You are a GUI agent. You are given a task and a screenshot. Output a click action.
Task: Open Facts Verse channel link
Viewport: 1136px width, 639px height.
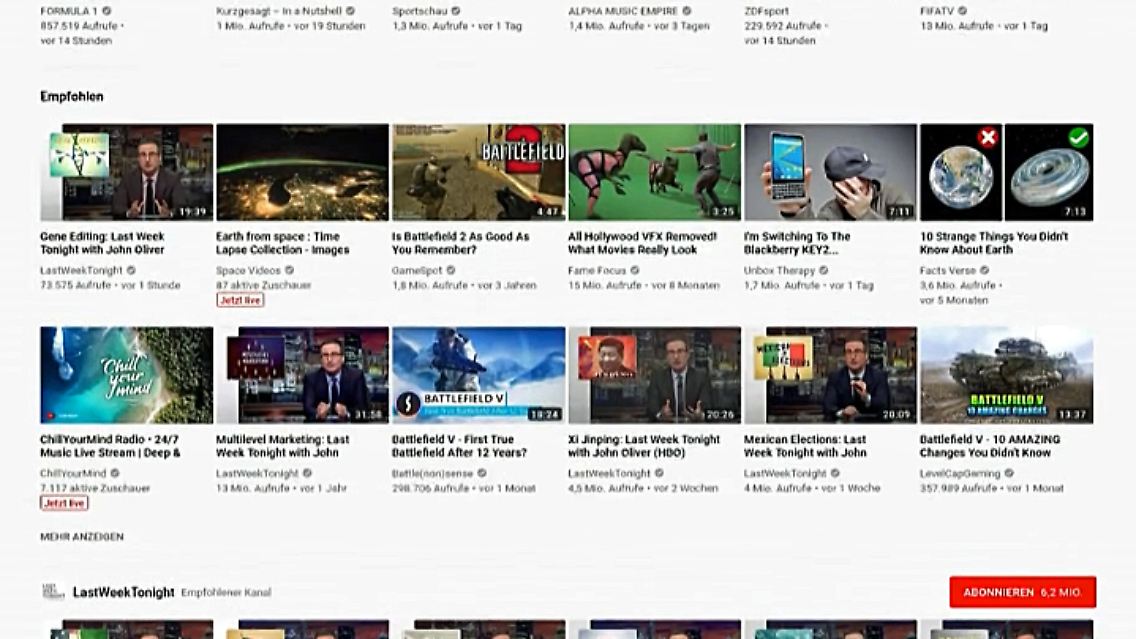[x=948, y=270]
